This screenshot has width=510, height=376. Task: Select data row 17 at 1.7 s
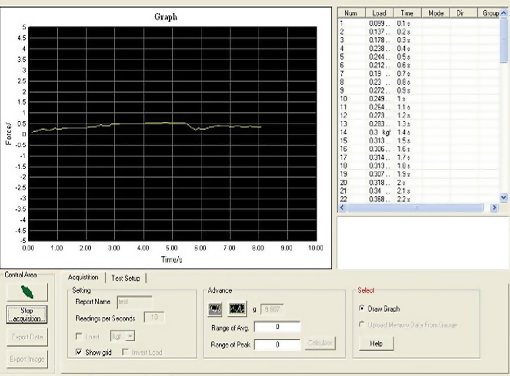coord(419,157)
